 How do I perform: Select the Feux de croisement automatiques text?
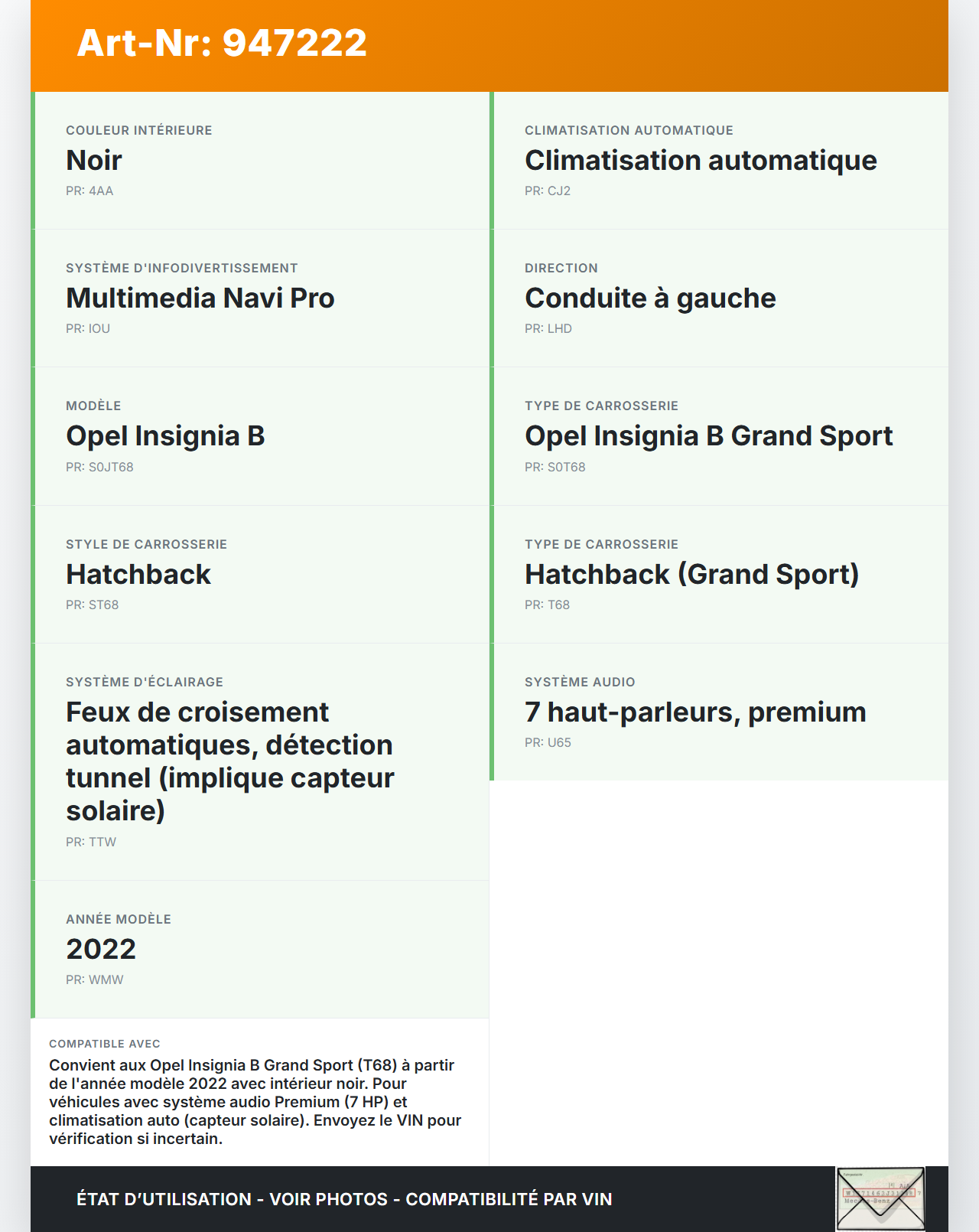tap(229, 761)
